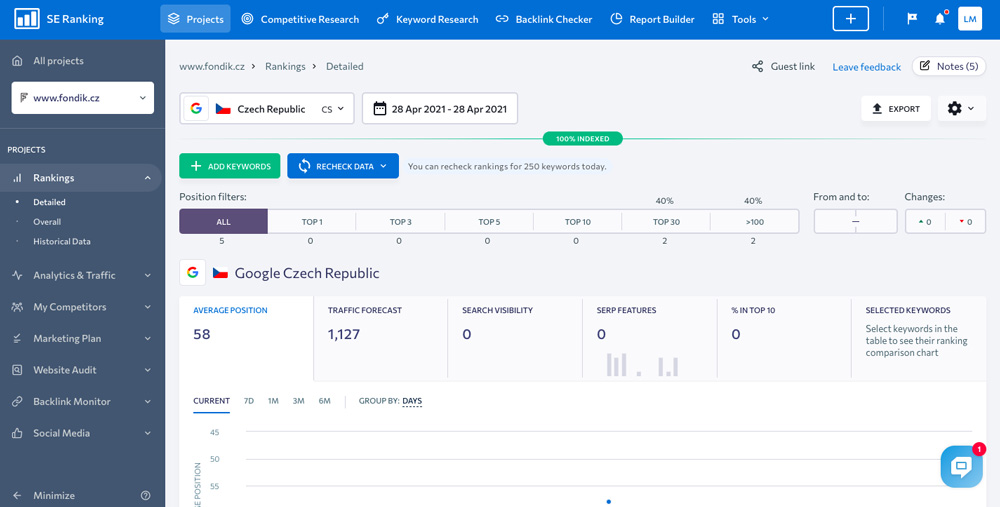Viewport: 1000px width, 507px height.
Task: Select CURRENT chart period
Action: [x=212, y=401]
